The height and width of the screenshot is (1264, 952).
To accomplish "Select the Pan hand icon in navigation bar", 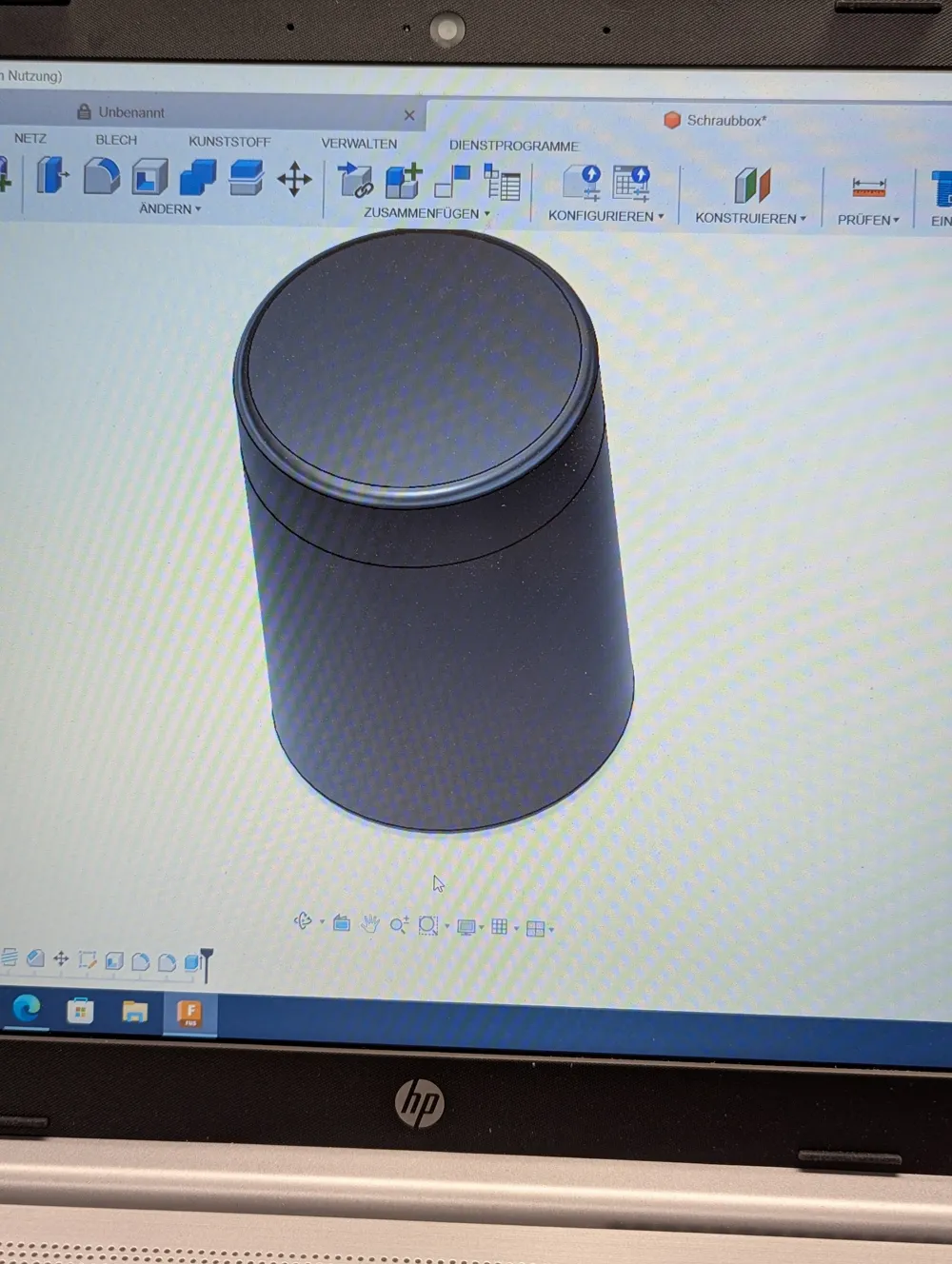I will point(371,924).
